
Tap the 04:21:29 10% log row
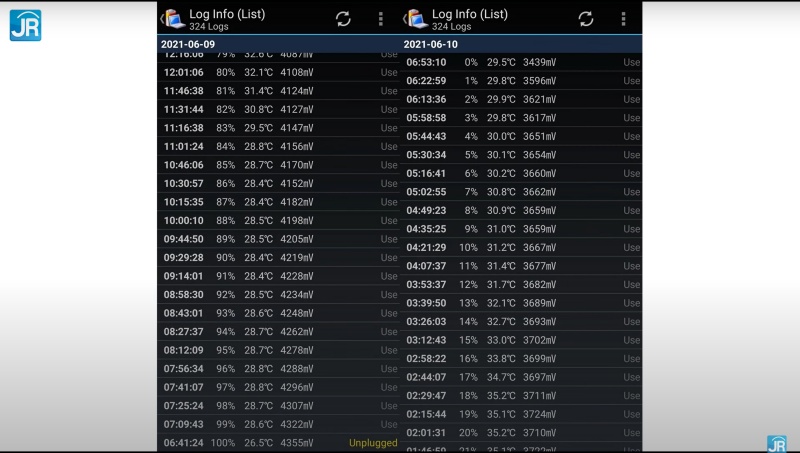[522, 247]
